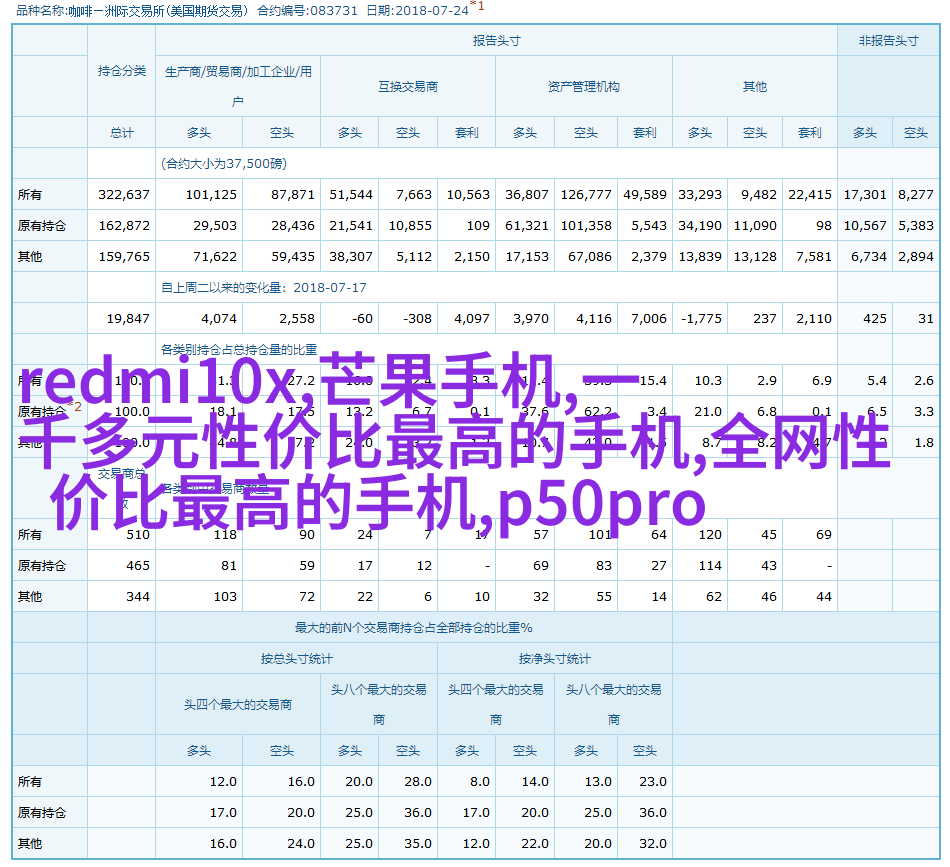950x867 pixels.
Task: Click the percentage value 21.0
Action: [x=708, y=411]
